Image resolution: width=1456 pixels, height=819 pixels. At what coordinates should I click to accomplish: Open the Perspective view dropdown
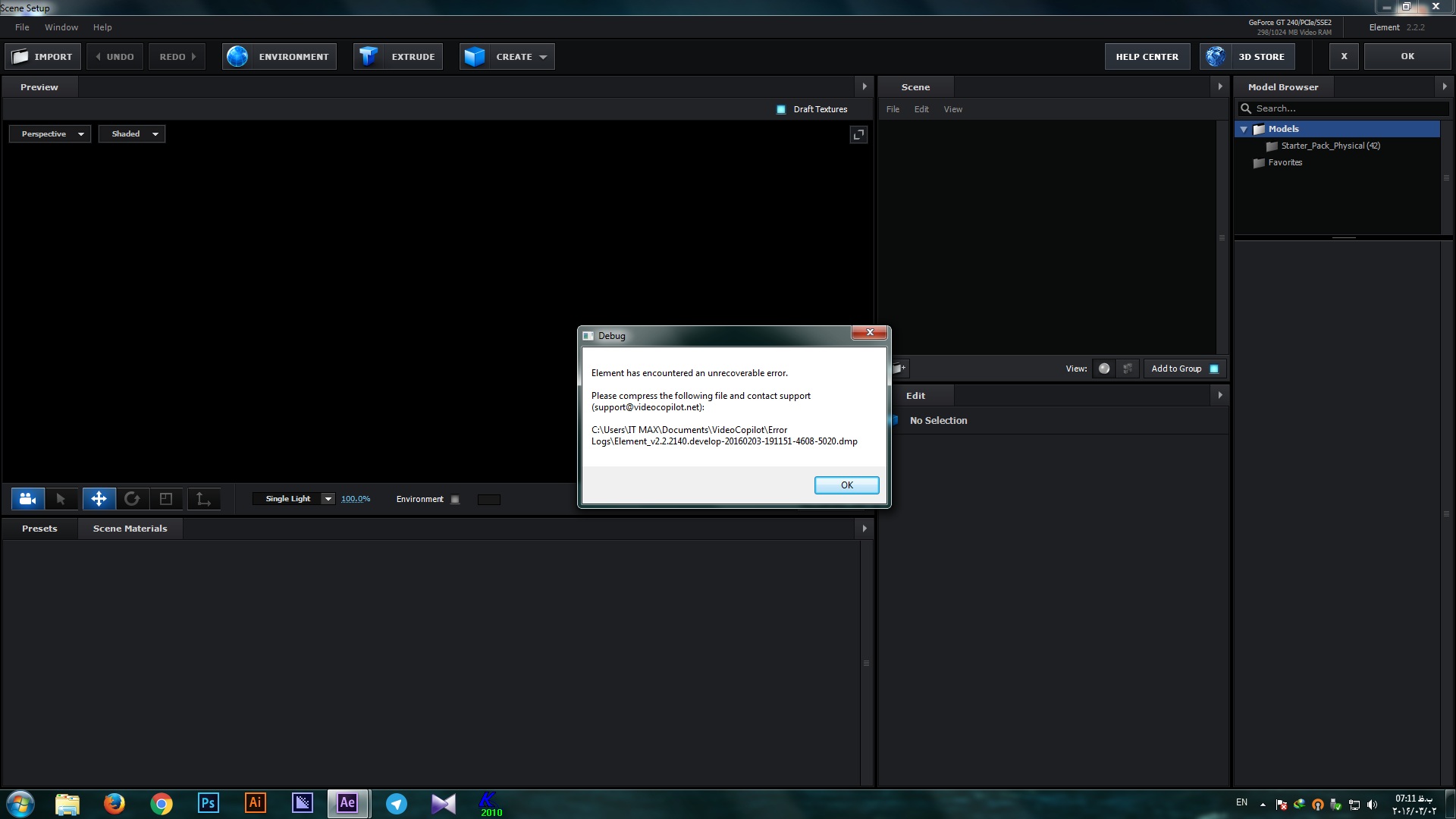click(x=50, y=134)
